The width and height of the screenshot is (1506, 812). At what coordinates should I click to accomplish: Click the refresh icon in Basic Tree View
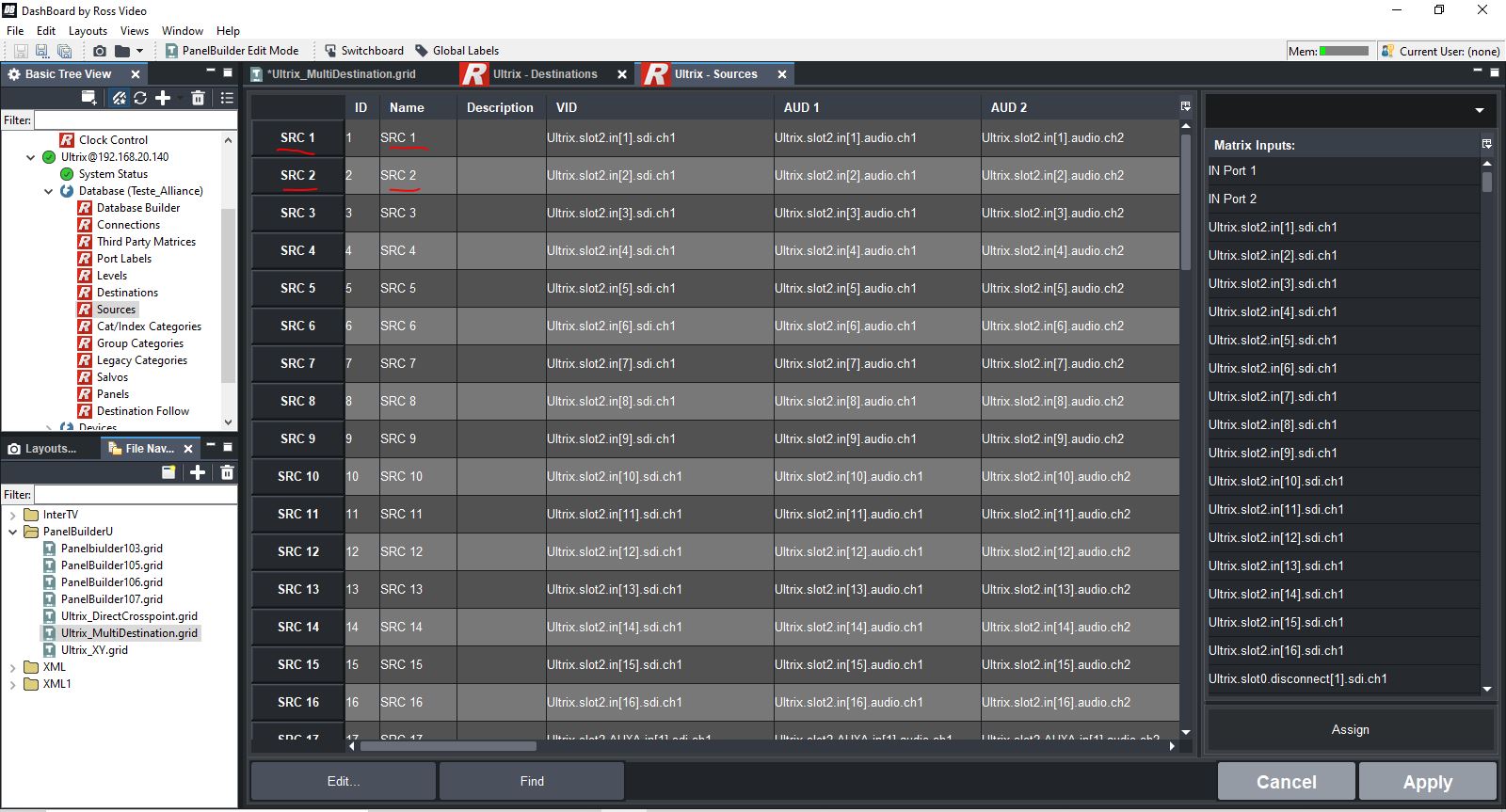[140, 97]
